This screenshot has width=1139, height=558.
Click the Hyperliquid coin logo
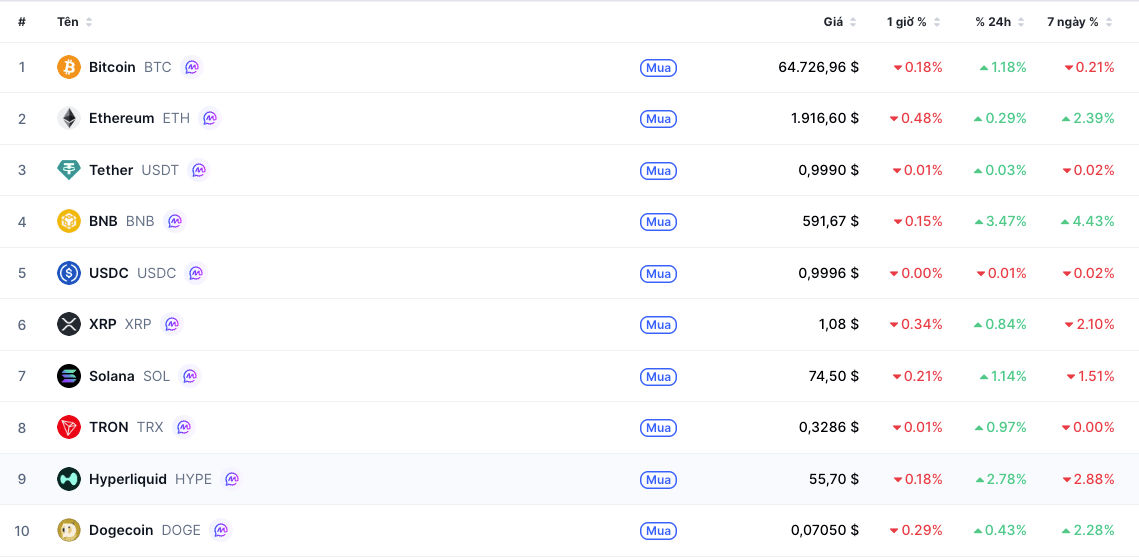[69, 479]
